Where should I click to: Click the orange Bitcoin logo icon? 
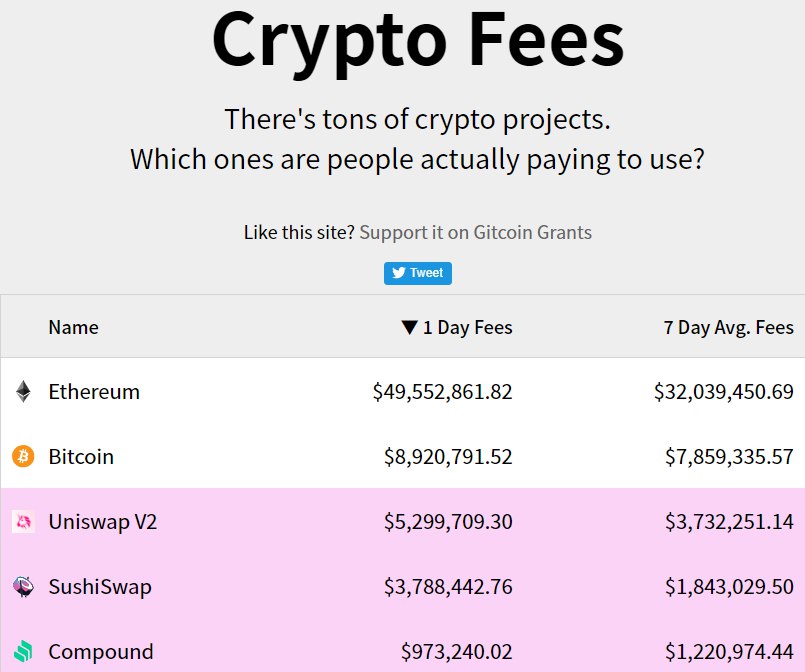[23, 456]
